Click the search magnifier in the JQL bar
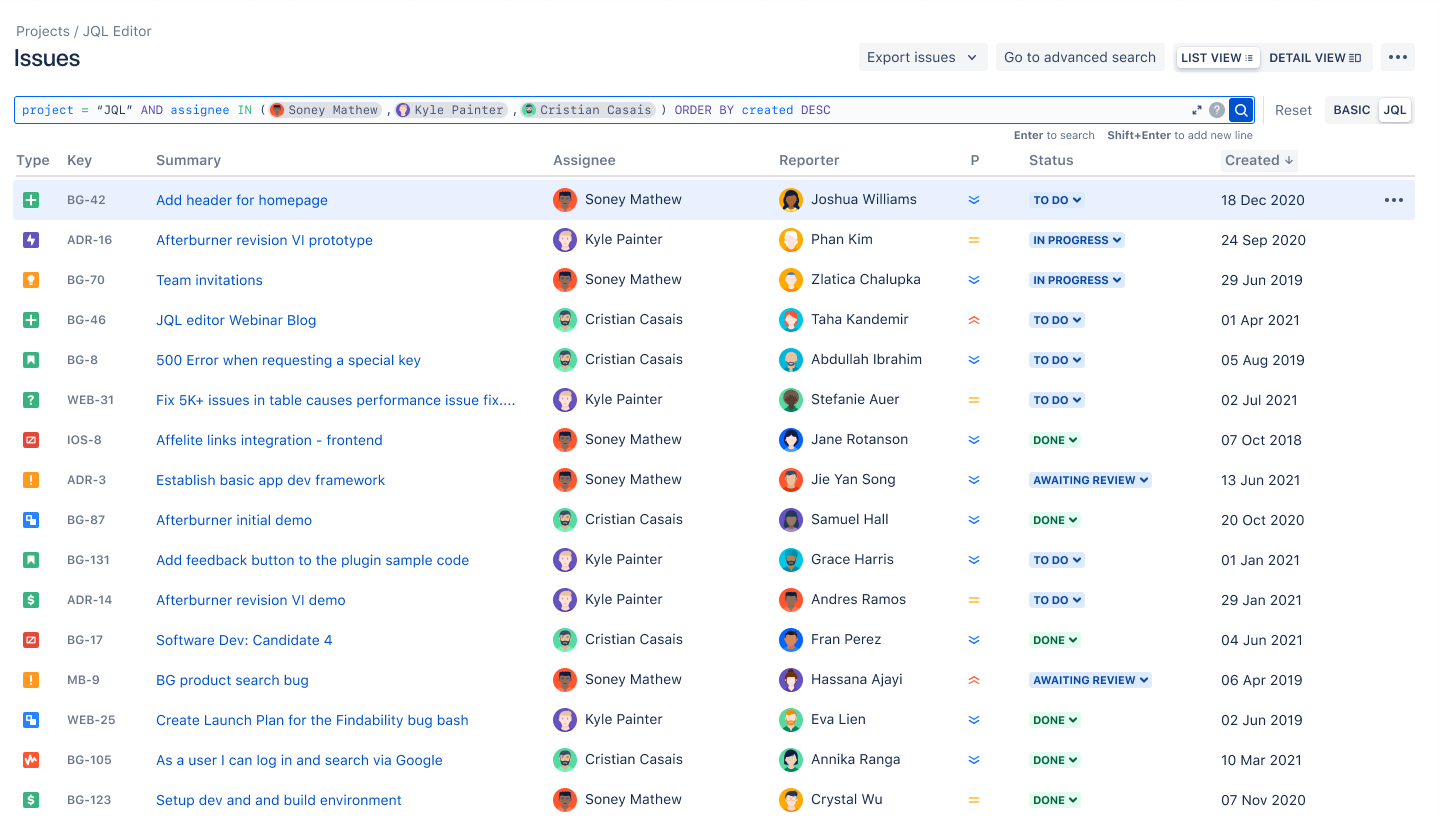 coord(1240,110)
